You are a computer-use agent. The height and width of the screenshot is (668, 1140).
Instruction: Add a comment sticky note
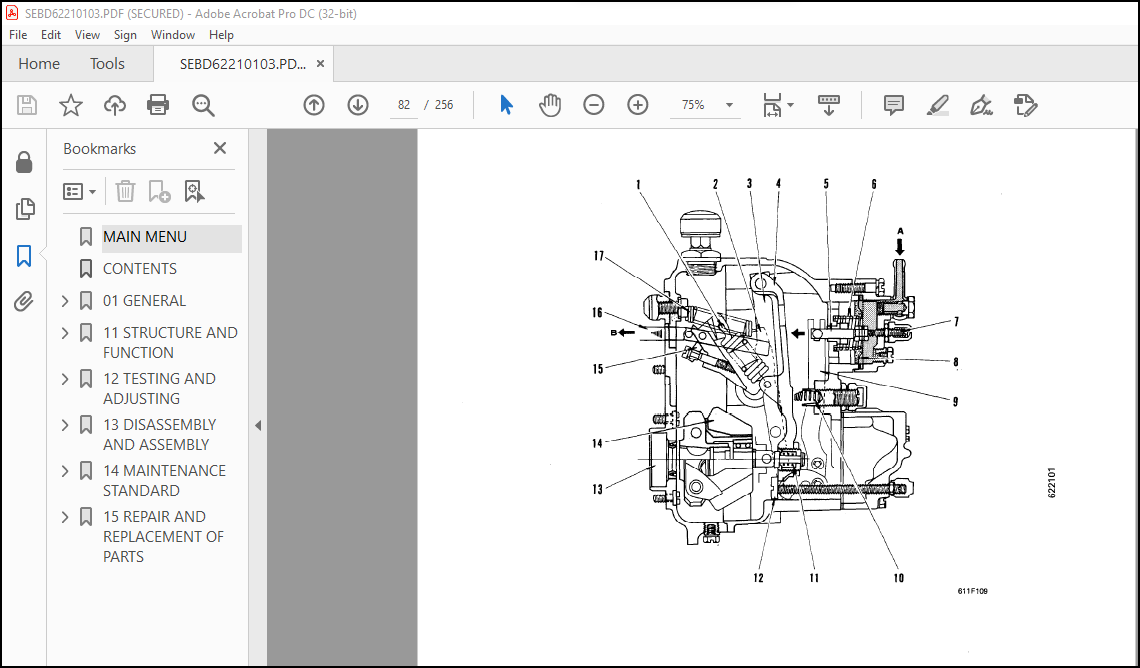(x=894, y=105)
